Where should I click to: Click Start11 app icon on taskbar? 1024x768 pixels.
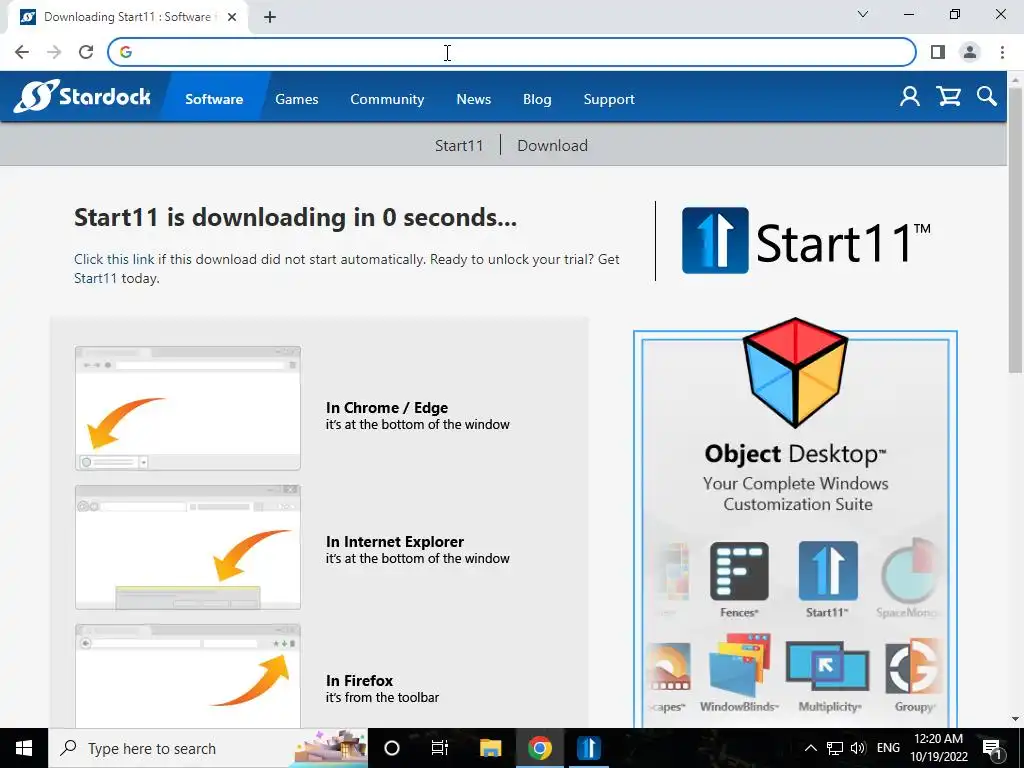pos(588,748)
